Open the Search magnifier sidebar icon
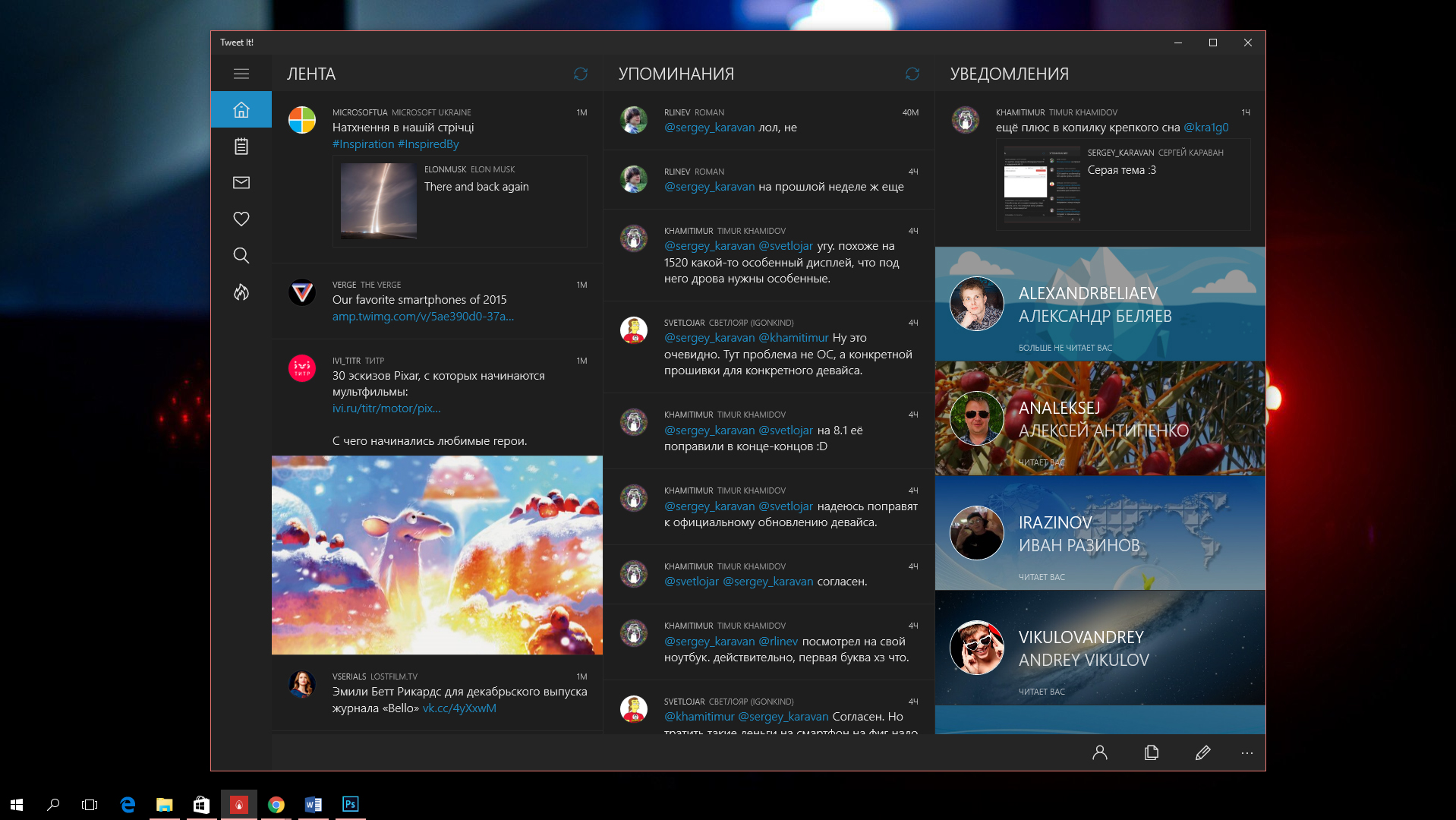 [241, 255]
